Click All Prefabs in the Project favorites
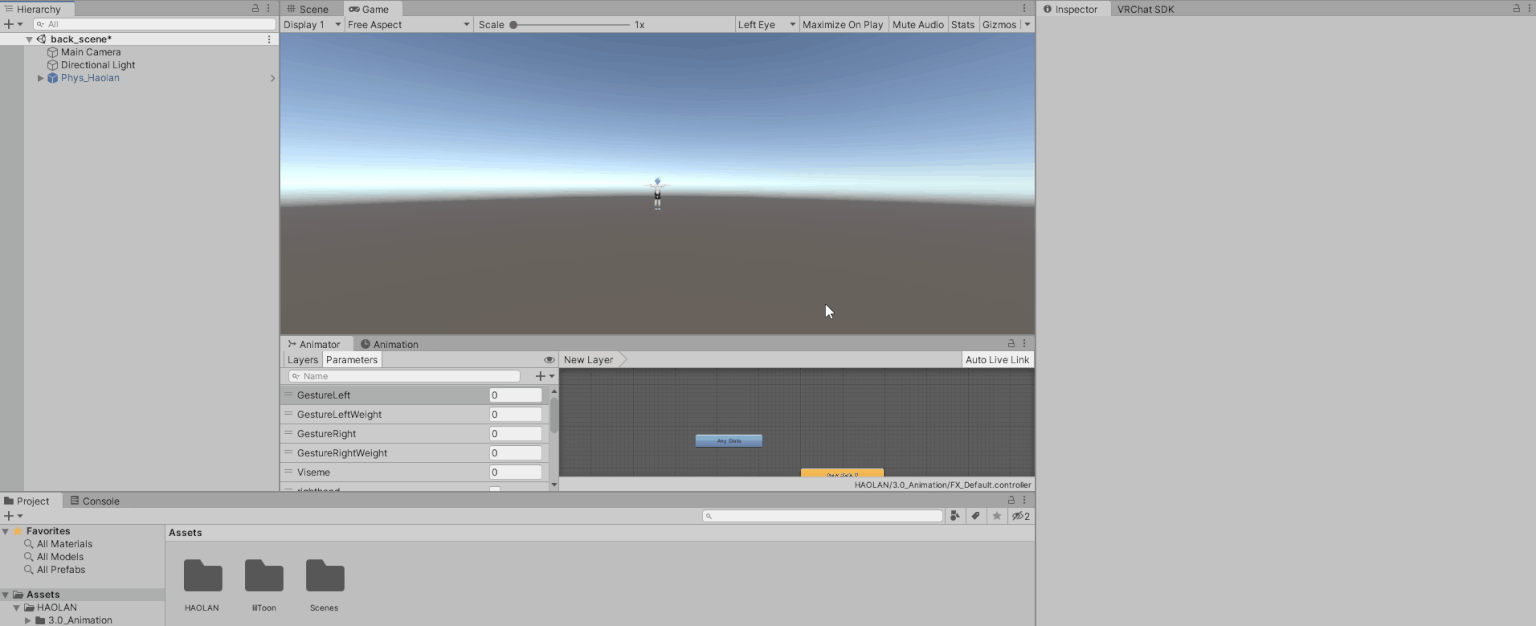Viewport: 1536px width, 626px height. [x=61, y=569]
